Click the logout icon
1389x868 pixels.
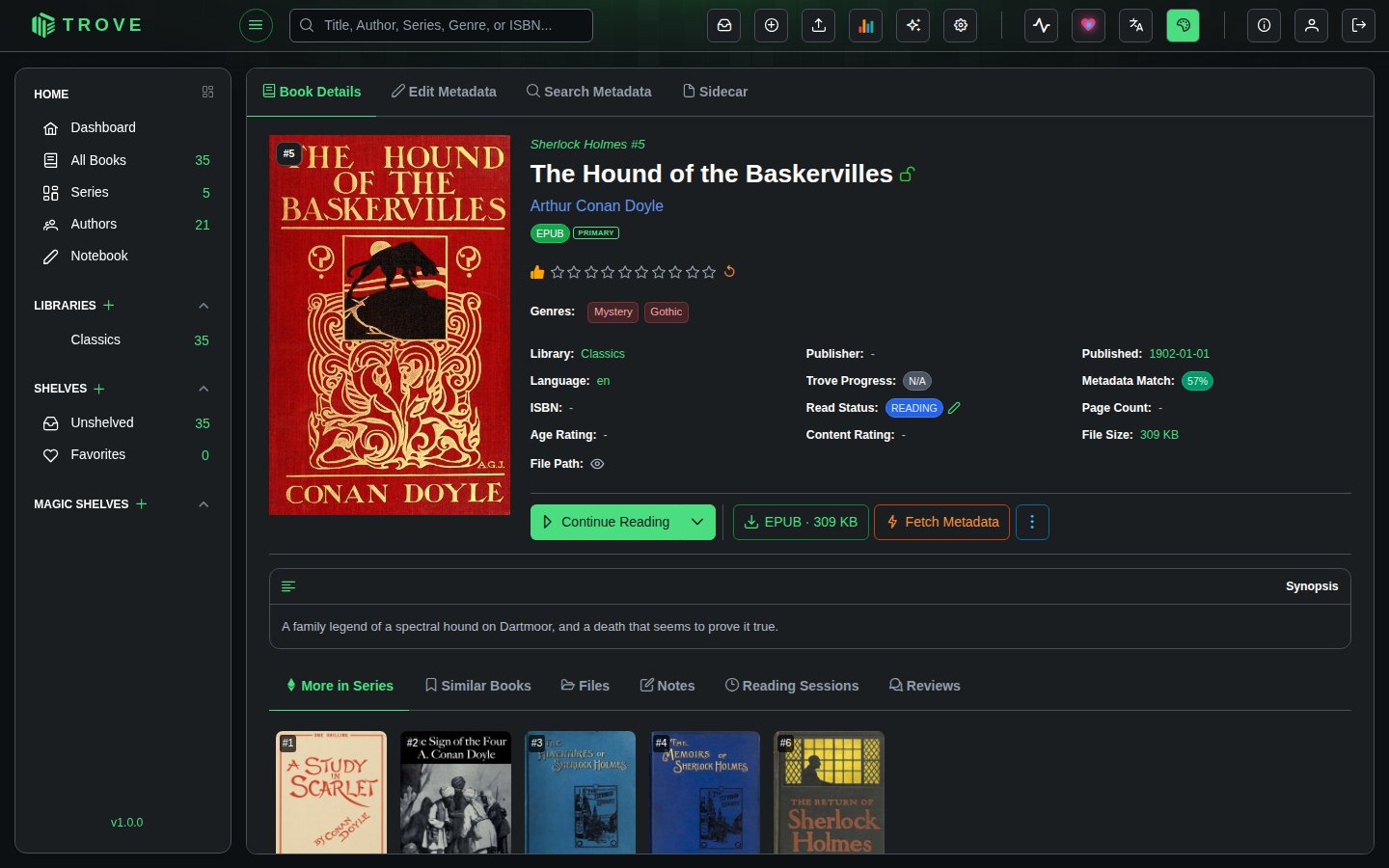tap(1359, 25)
